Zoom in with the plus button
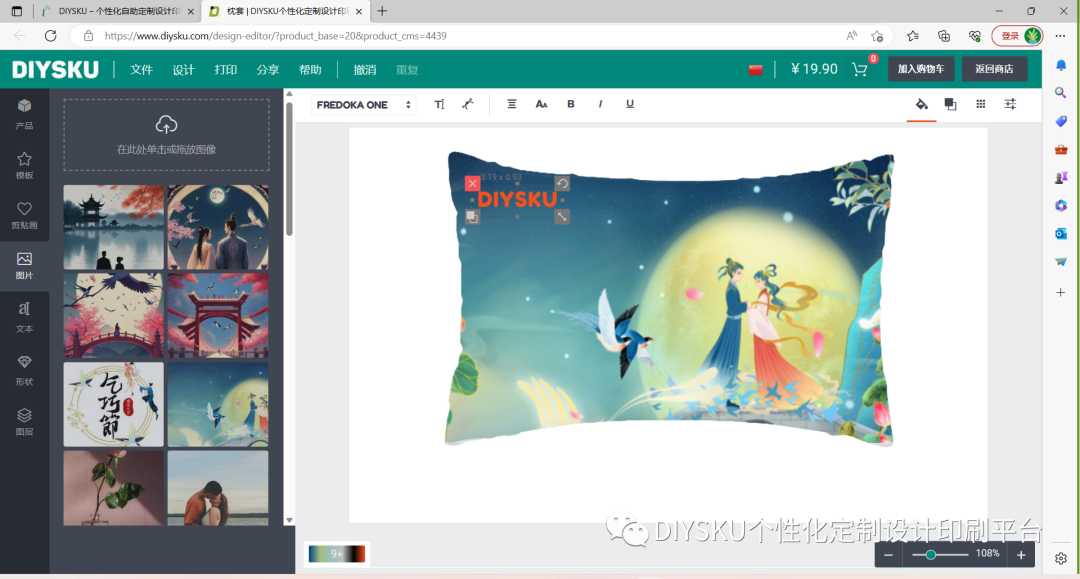 (x=1021, y=554)
